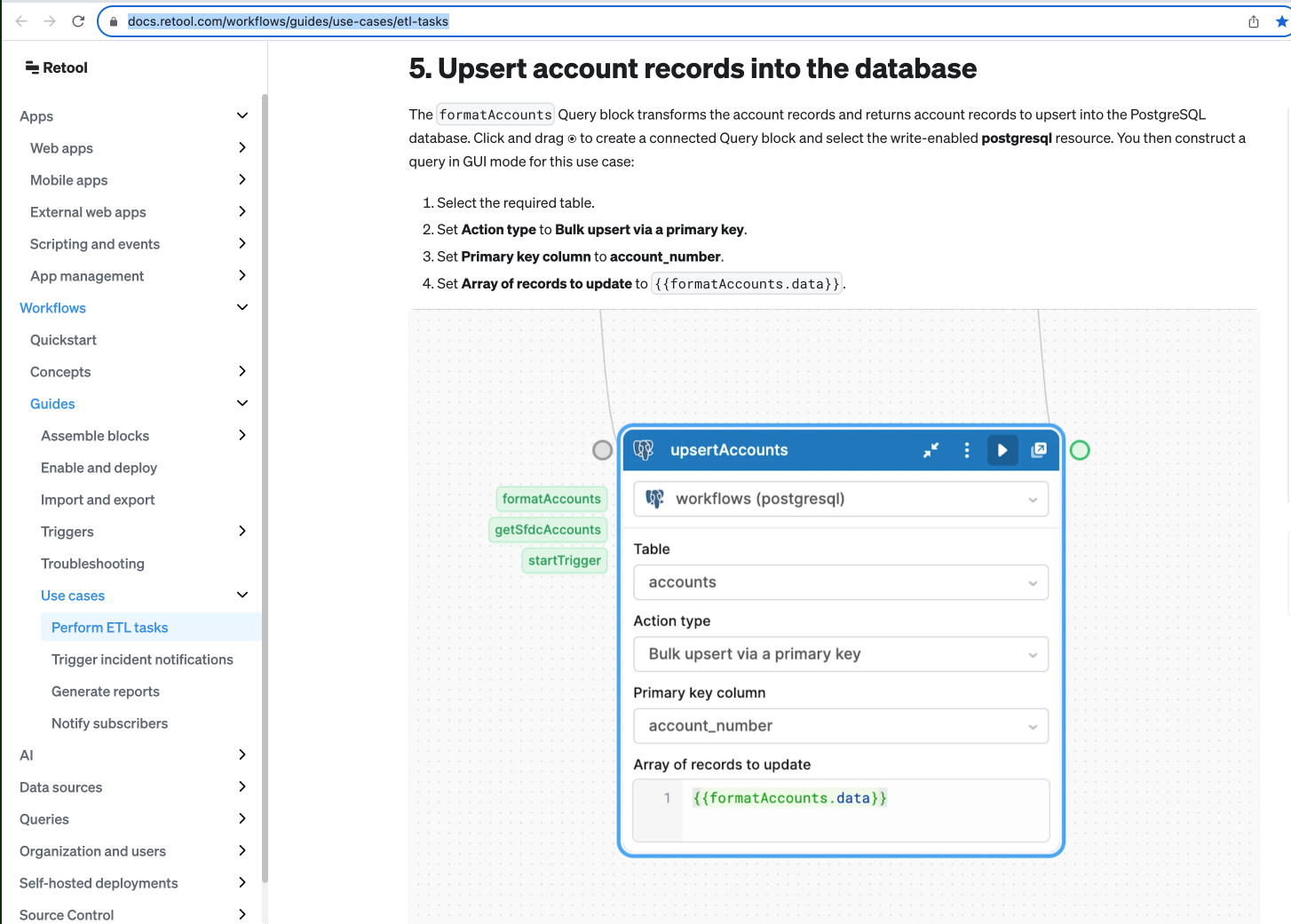
Task: Click the open-in-new-window icon on upsertAccounts
Action: click(1039, 450)
